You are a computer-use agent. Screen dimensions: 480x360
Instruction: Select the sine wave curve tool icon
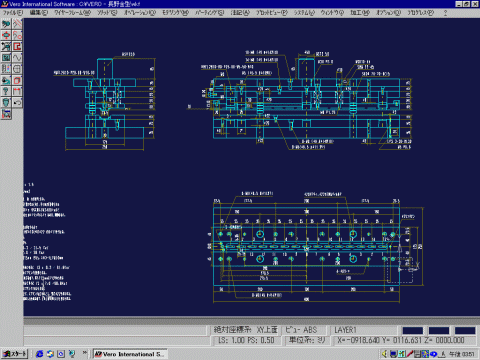pyautogui.click(x=17, y=58)
